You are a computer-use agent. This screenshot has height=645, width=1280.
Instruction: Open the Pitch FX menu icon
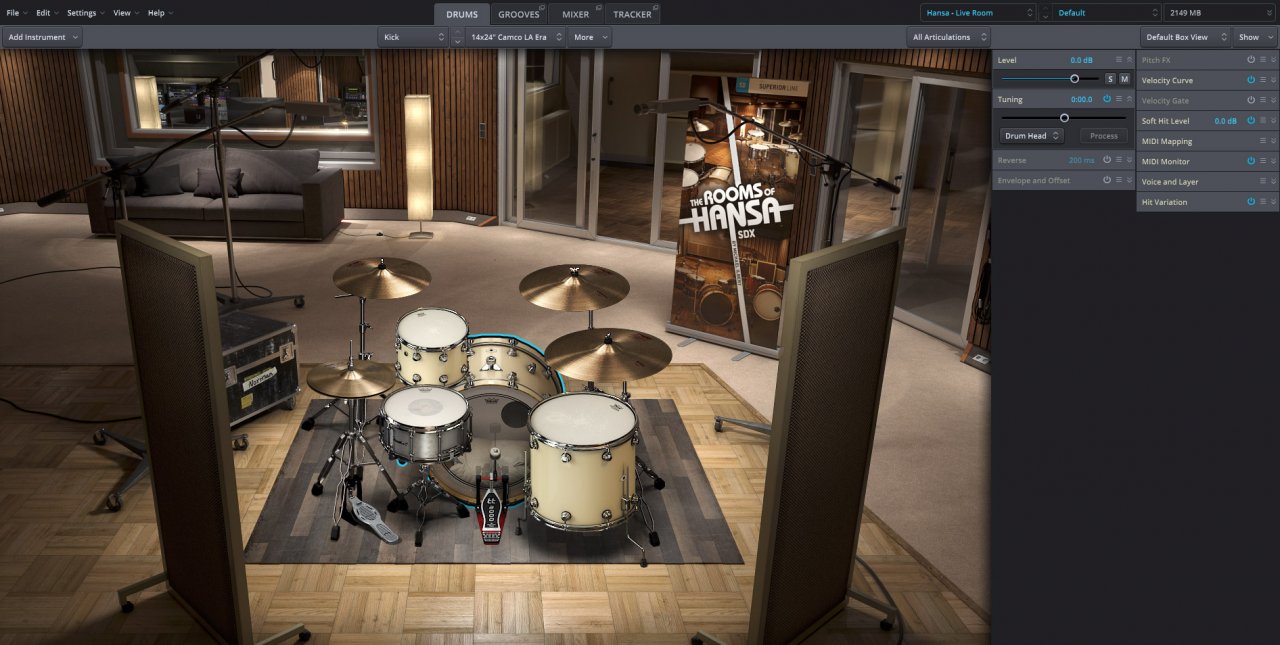(x=1263, y=60)
